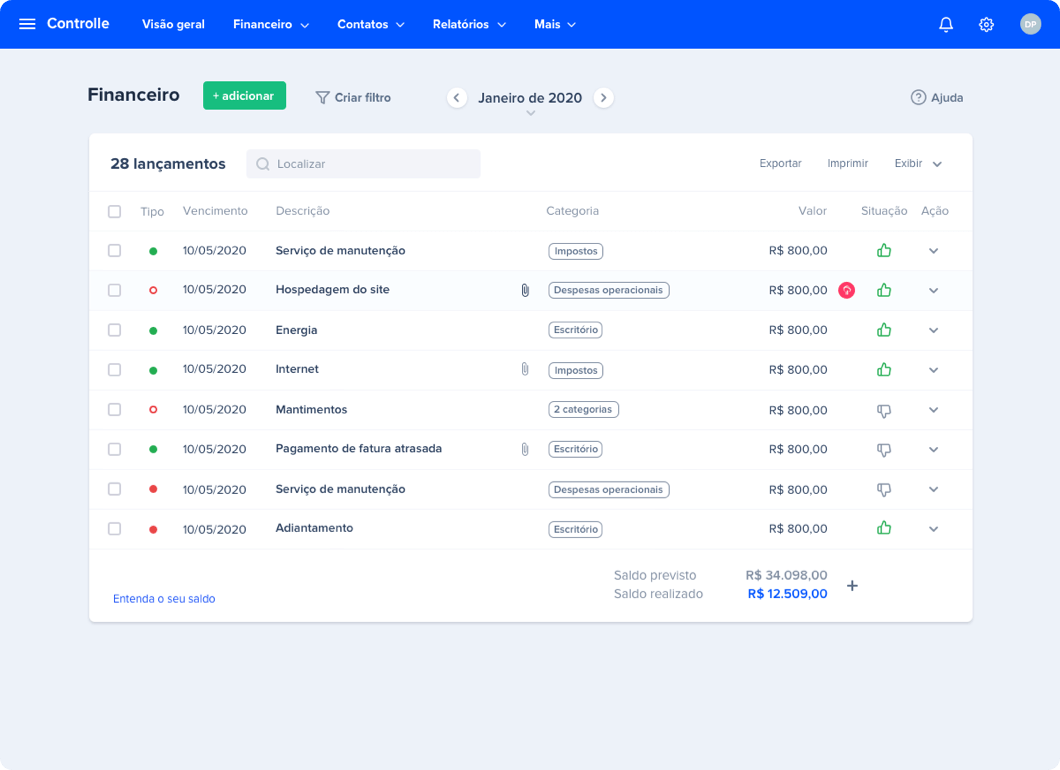Click the red alert badge on Hospedagem row

click(x=846, y=290)
